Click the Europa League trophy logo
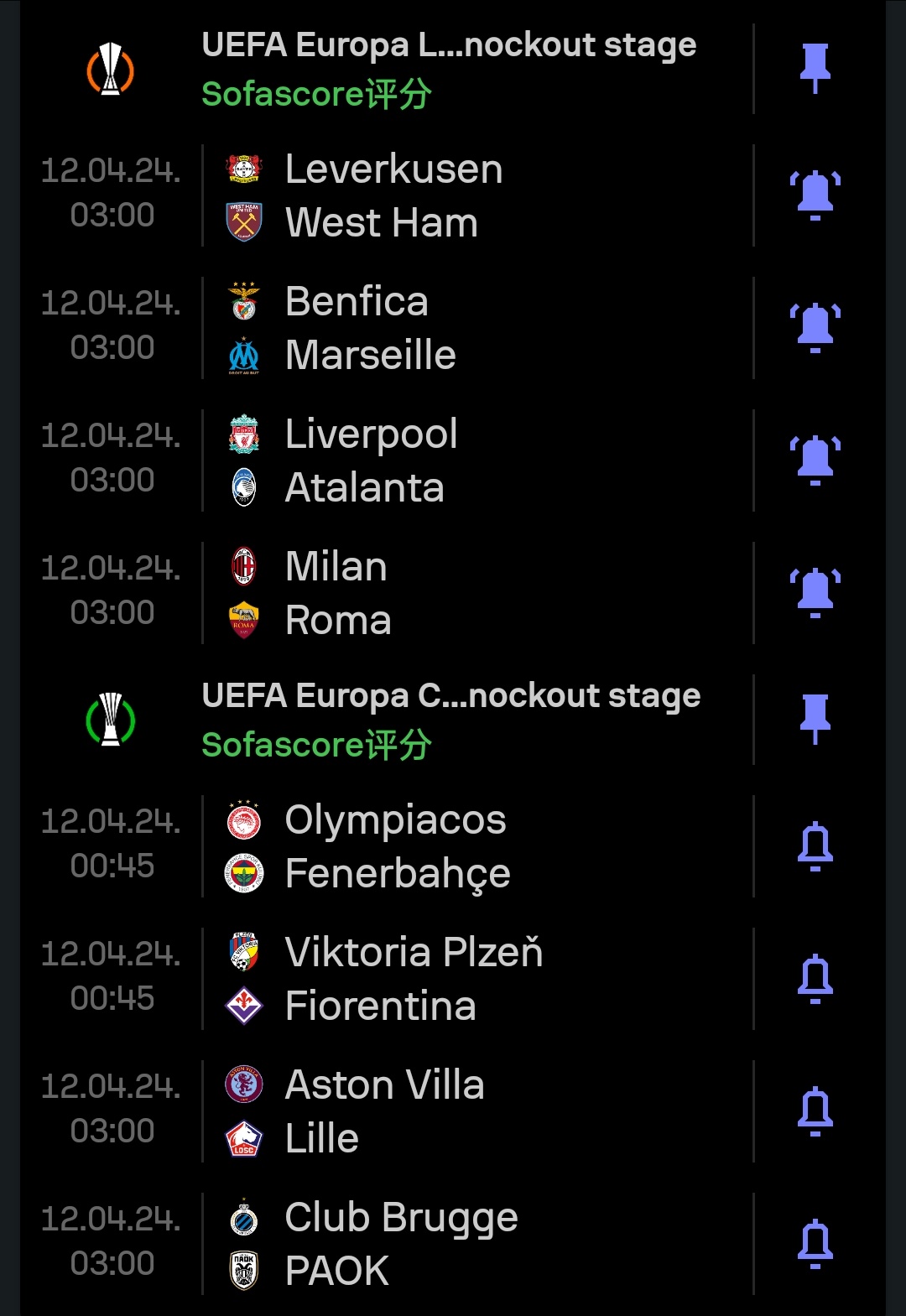906x1316 pixels. (x=111, y=69)
